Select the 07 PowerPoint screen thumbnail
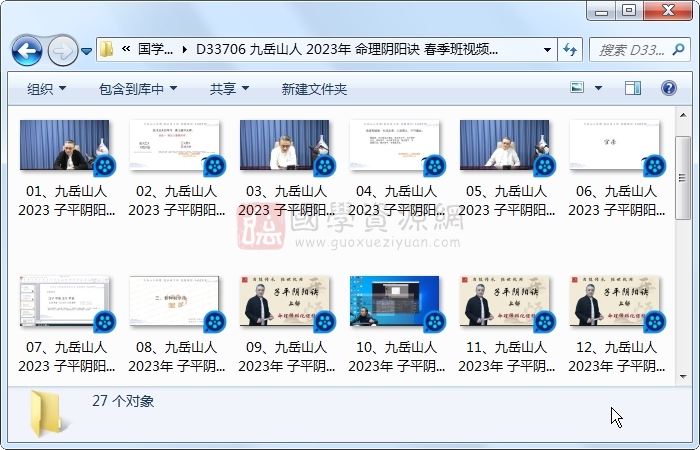The image size is (700, 450). [x=64, y=301]
